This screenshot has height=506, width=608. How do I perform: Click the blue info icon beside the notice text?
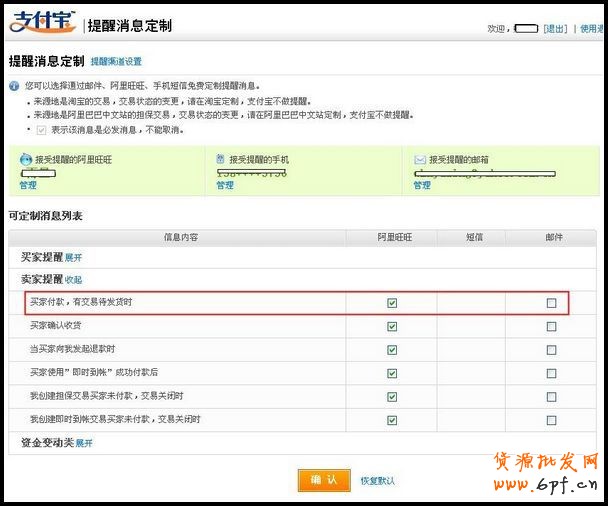14,87
